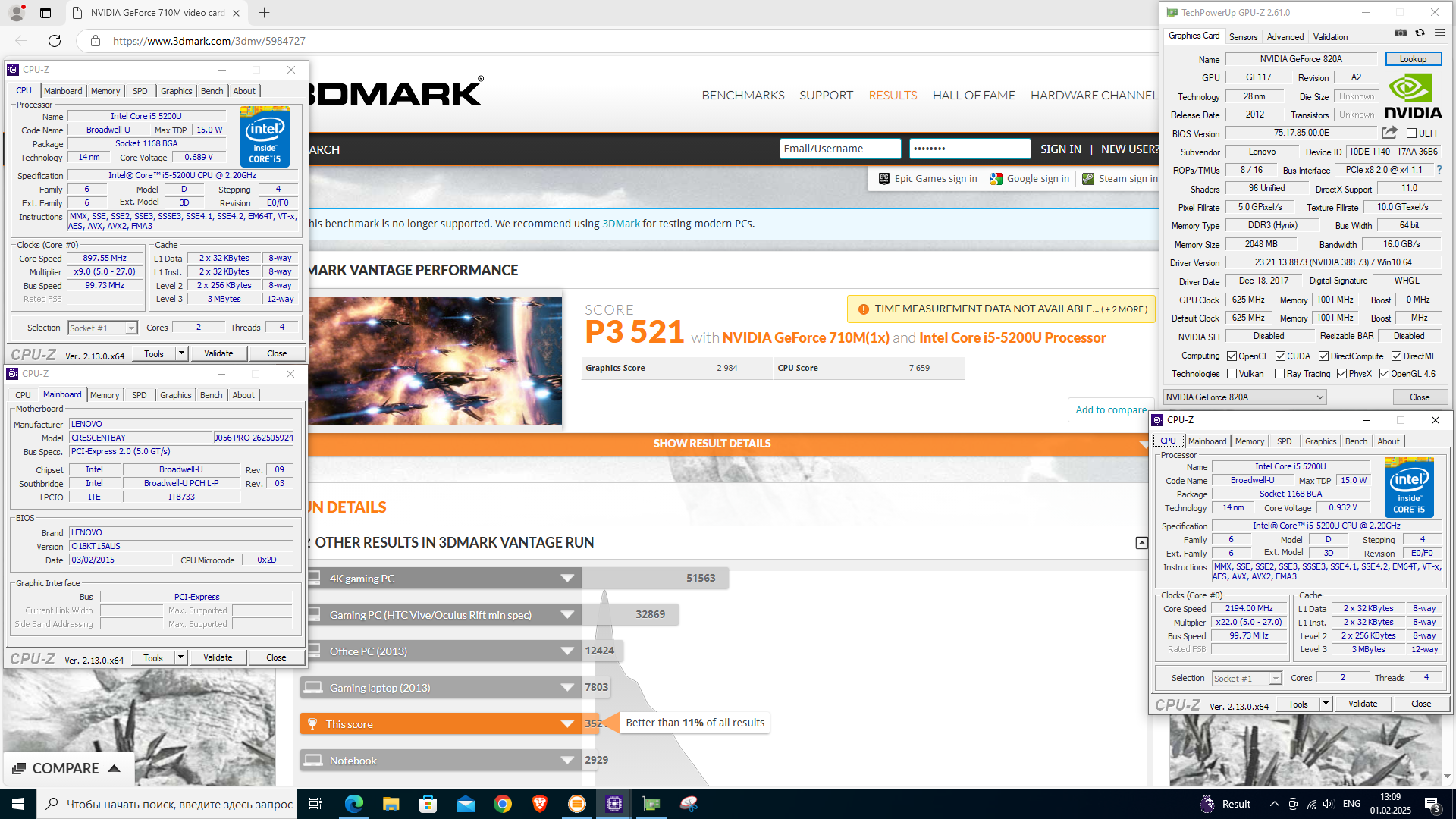Toggle the CUDA checkbox
This screenshot has width=1456, height=819.
coord(1280,356)
